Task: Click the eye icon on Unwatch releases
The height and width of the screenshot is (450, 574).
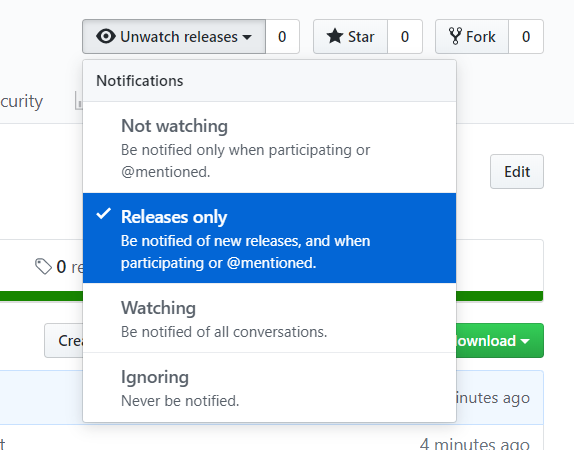Action: [106, 37]
